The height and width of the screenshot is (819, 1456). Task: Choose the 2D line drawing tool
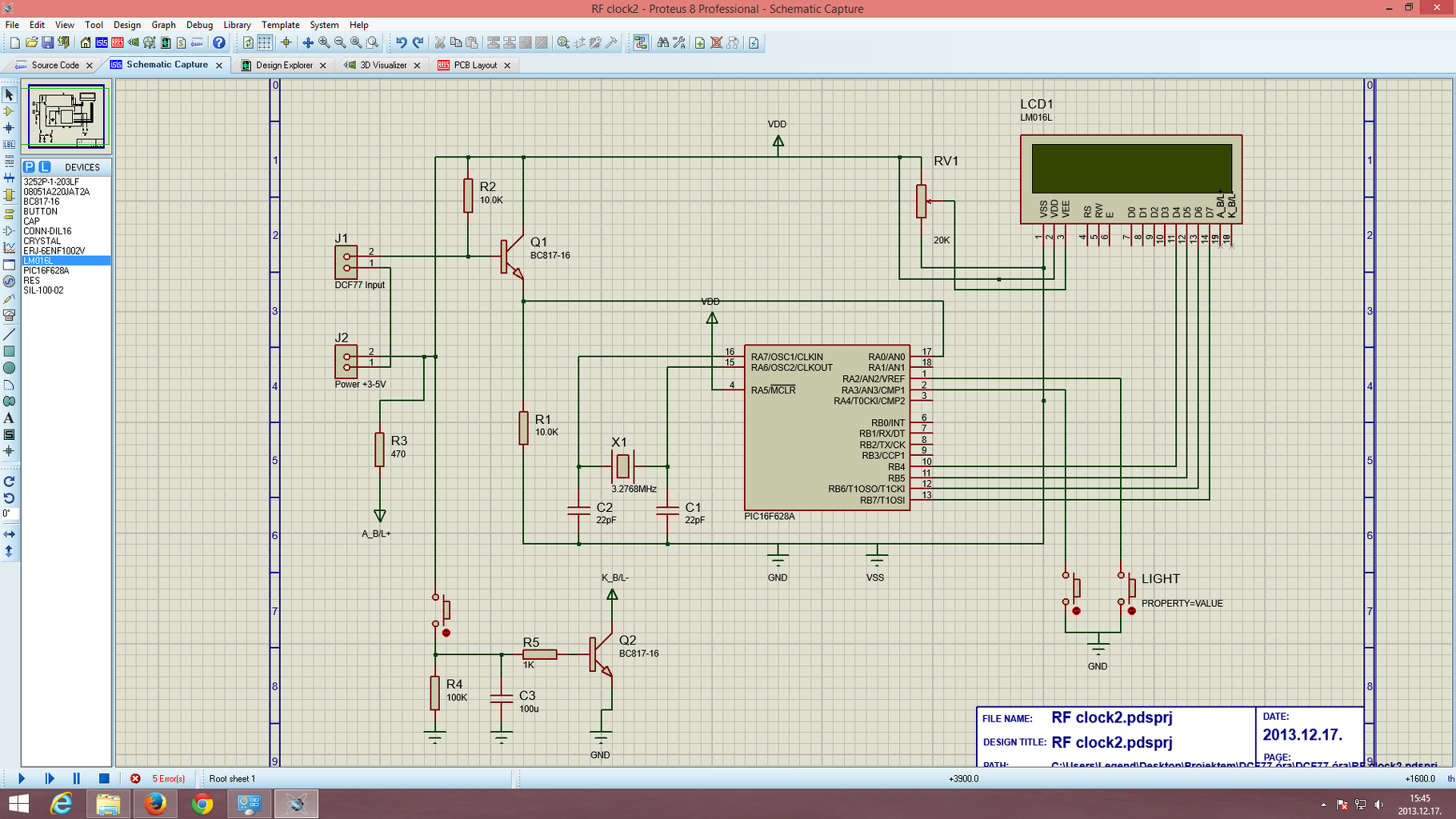pyautogui.click(x=9, y=334)
